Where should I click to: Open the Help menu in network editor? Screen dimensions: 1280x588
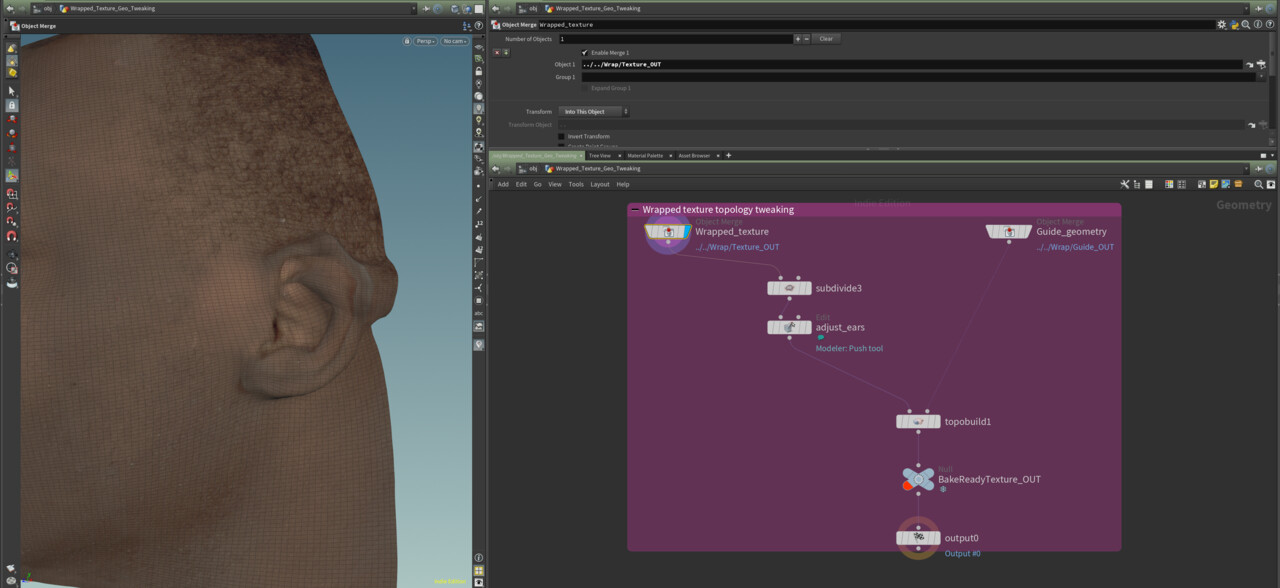[x=623, y=184]
